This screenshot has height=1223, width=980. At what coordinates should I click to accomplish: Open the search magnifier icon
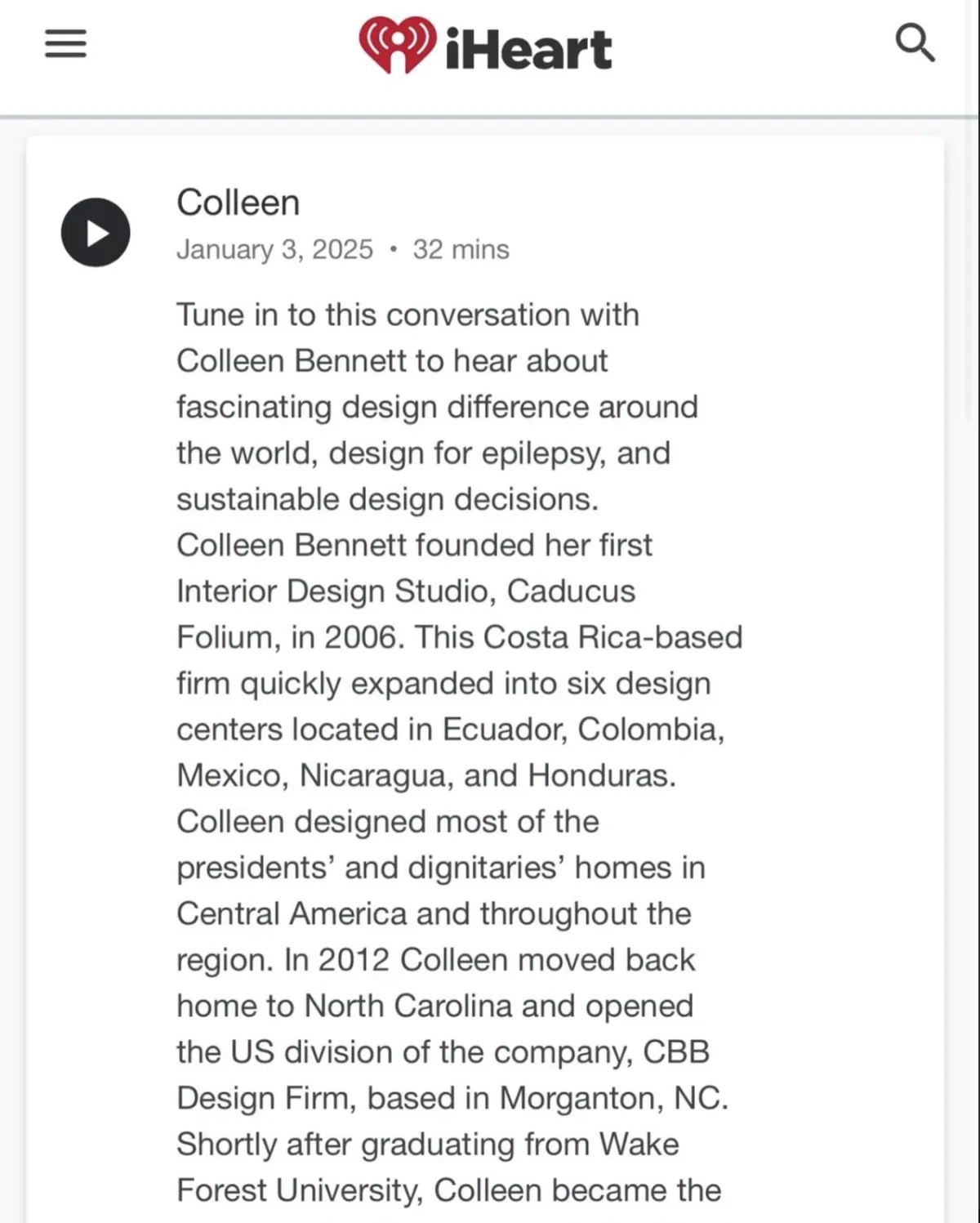pyautogui.click(x=915, y=42)
